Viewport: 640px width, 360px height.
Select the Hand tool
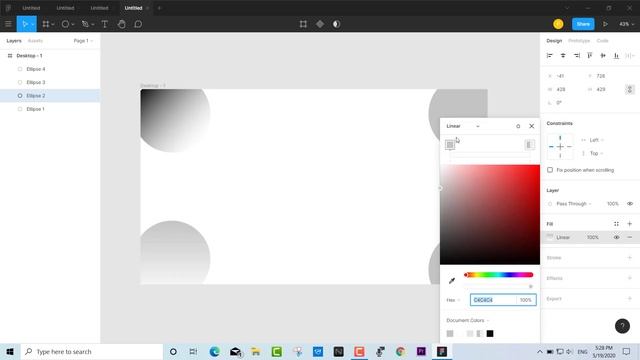coord(121,24)
